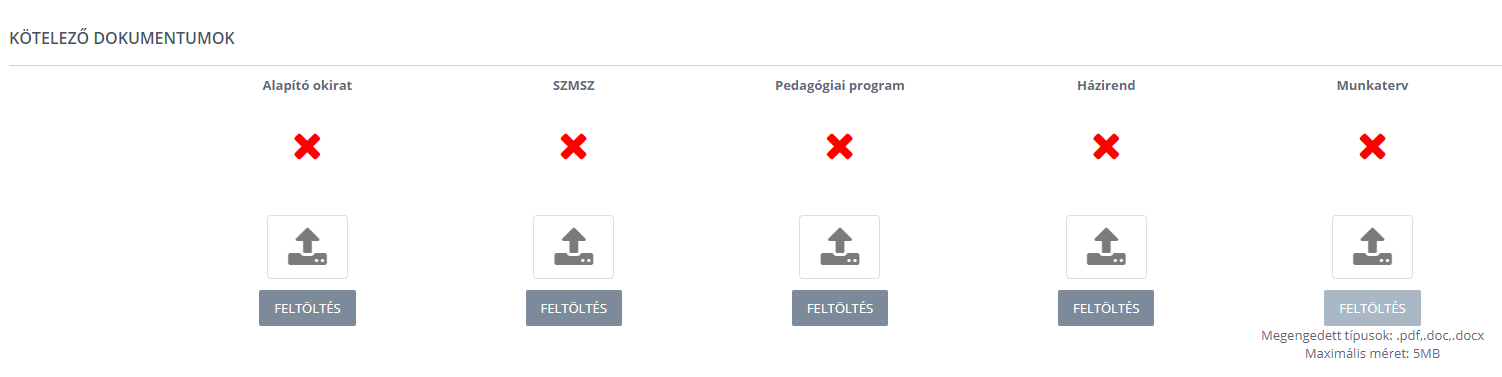The height and width of the screenshot is (377, 1502).
Task: Click the upload icon under Alapító okirat
Action: tap(307, 246)
